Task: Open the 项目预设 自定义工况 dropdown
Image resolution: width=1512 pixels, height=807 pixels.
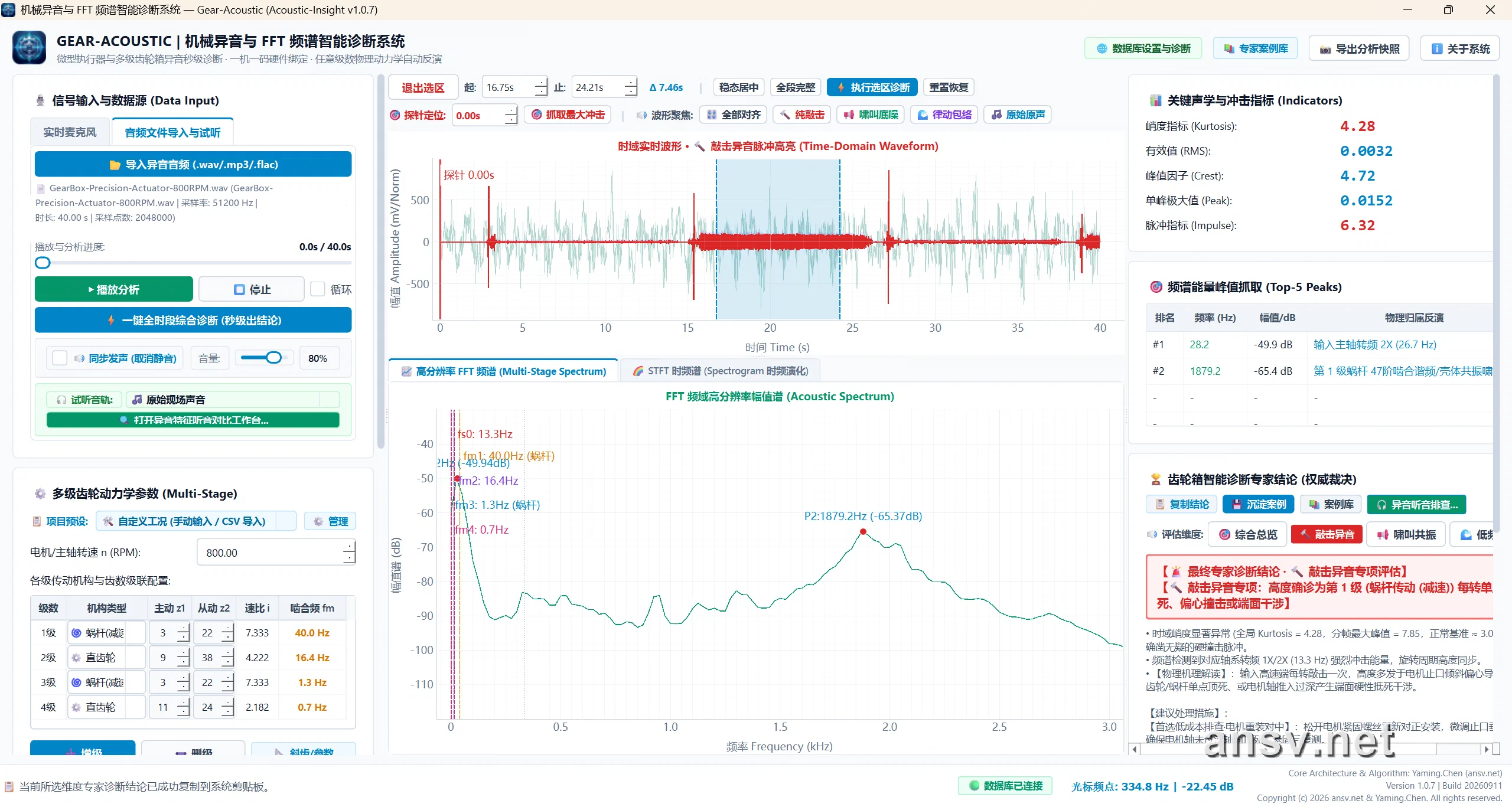Action: pyautogui.click(x=196, y=521)
